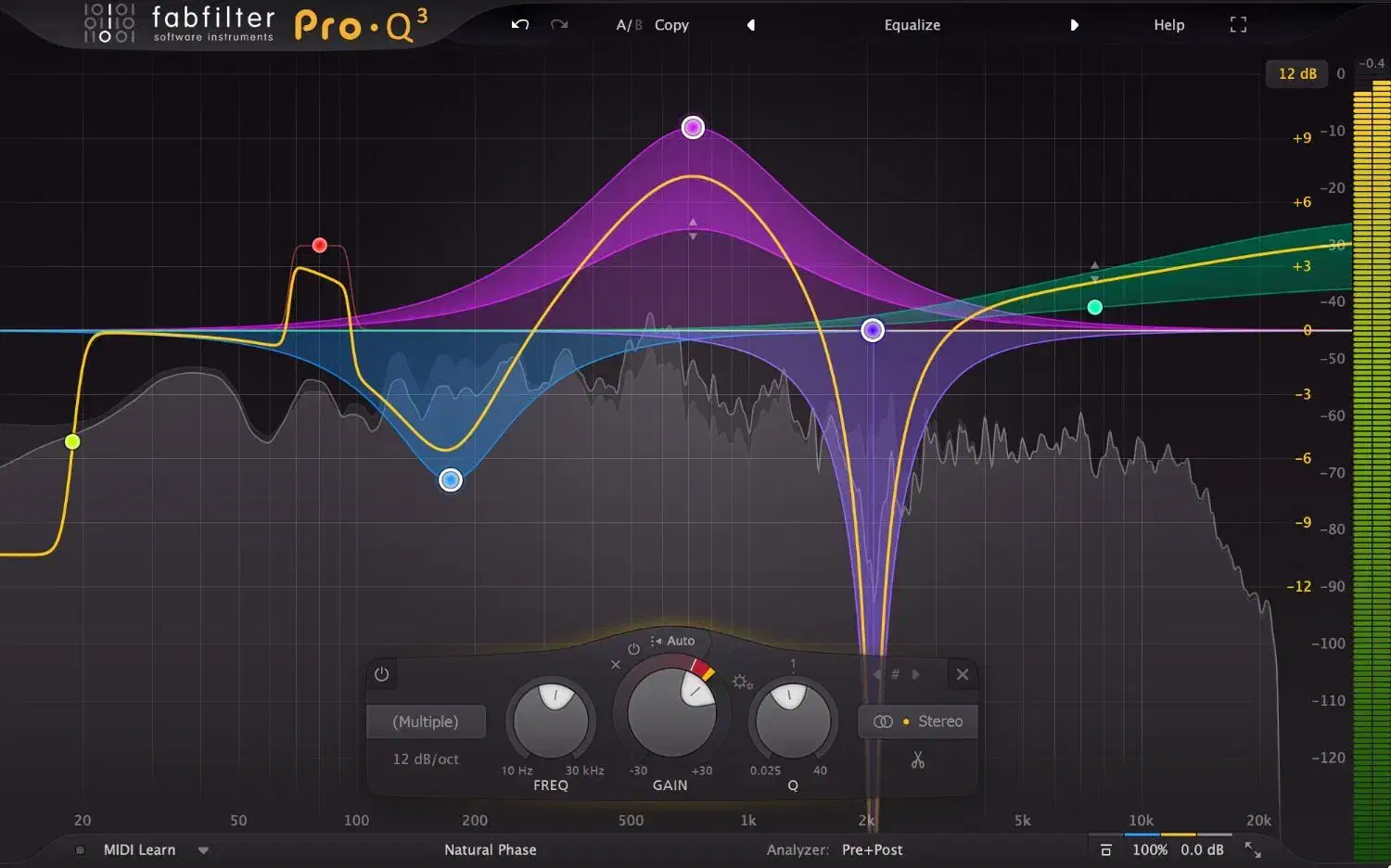Click the resize interface arrows icon

[x=1253, y=849]
